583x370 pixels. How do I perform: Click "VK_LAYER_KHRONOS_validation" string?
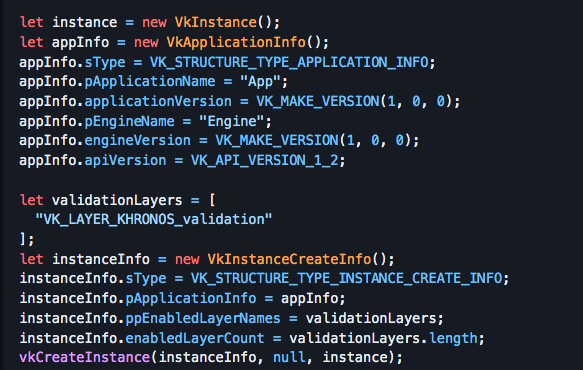[x=154, y=219]
